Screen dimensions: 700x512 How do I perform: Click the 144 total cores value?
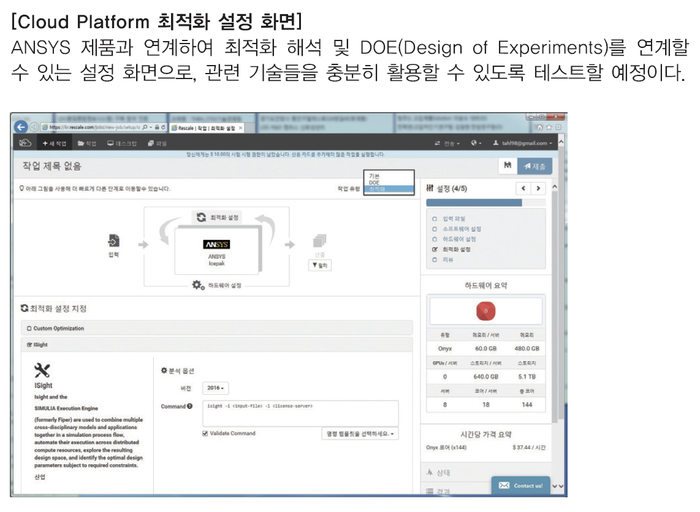pyautogui.click(x=527, y=405)
